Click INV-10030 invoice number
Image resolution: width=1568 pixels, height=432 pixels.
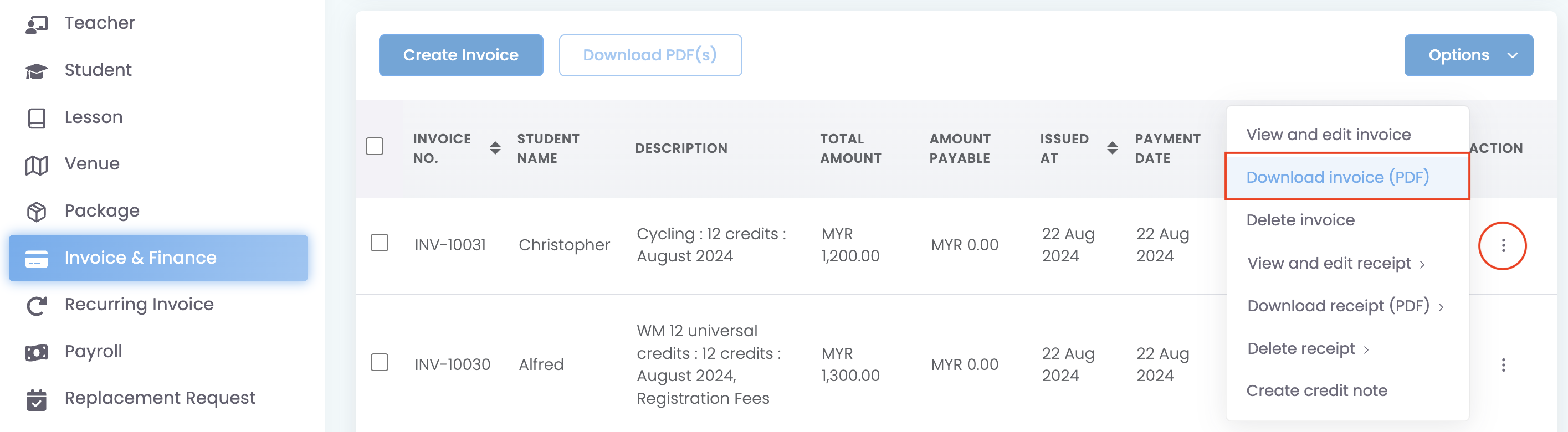(x=452, y=364)
